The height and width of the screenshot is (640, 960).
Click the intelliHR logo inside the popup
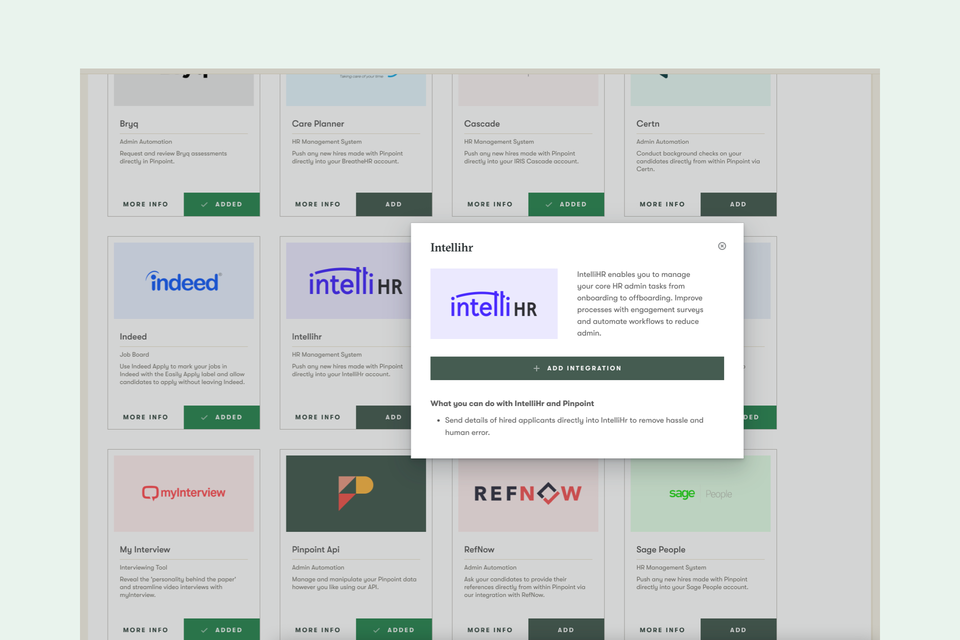(x=494, y=304)
